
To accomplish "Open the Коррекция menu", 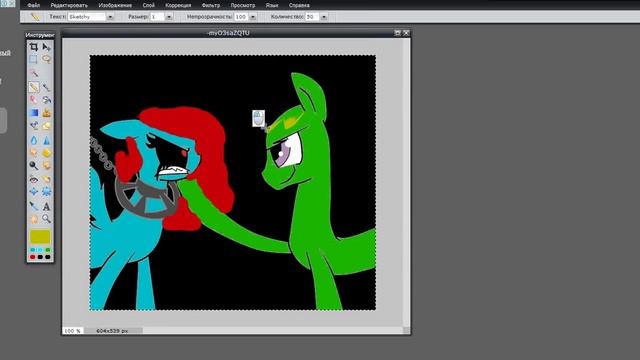I will 178,5.
